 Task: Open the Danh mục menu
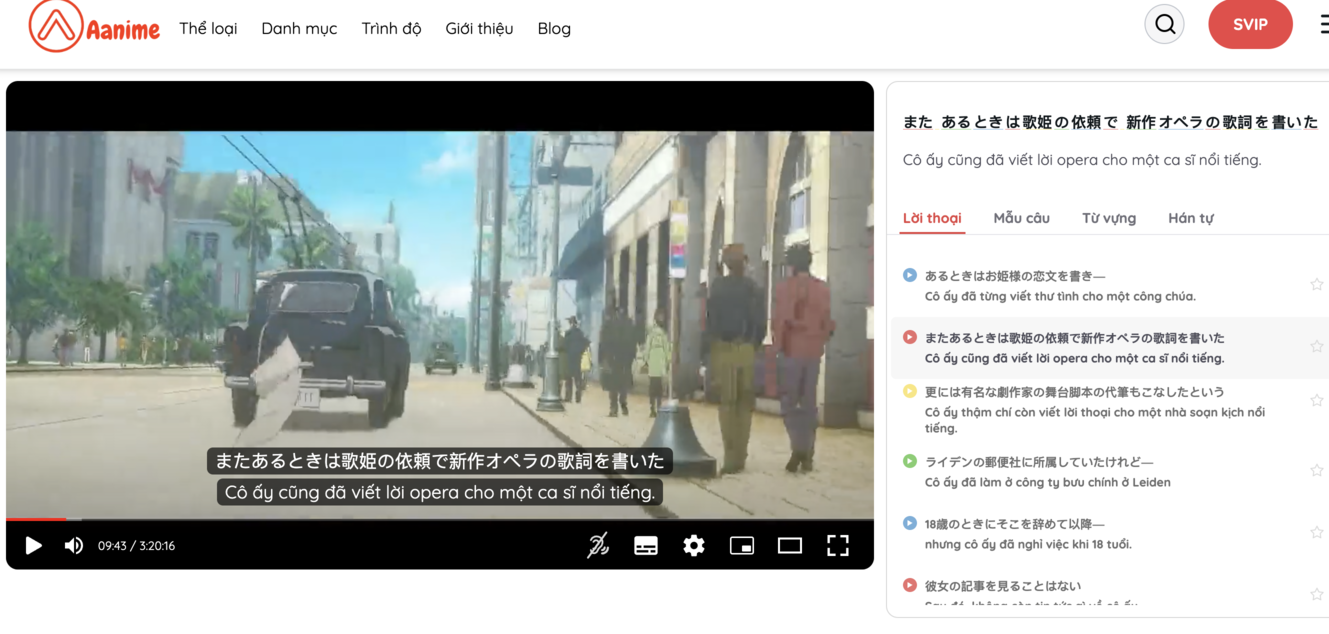[299, 28]
